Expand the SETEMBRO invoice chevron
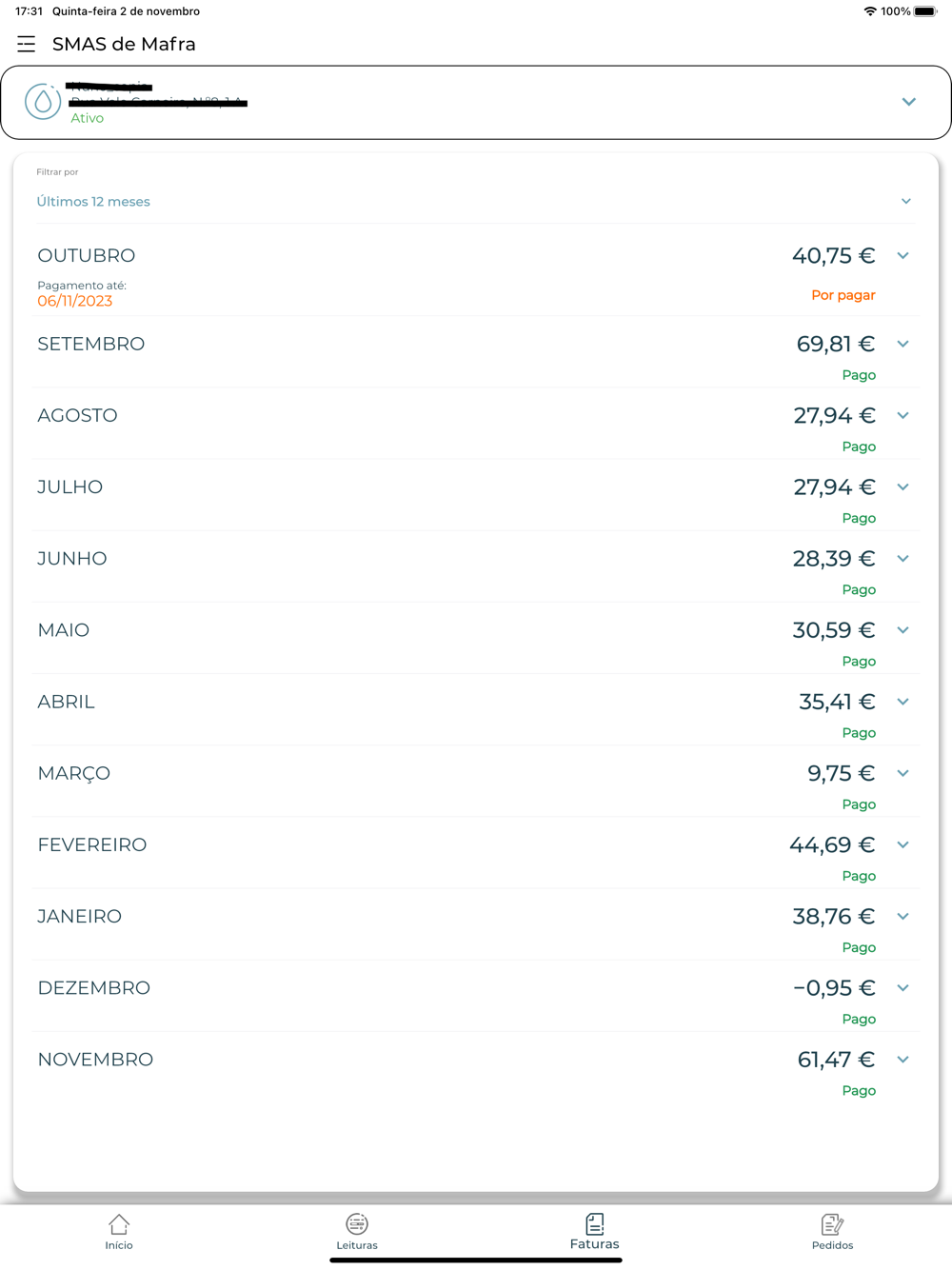 [902, 344]
